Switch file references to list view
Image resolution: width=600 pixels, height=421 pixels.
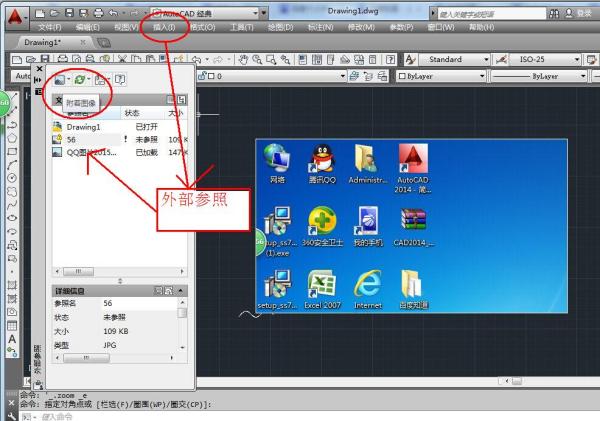coord(171,100)
